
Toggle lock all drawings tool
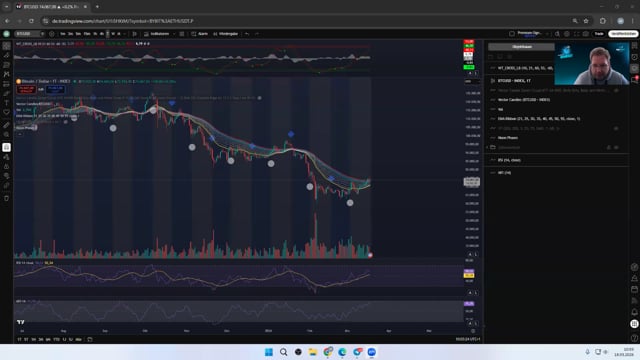[x=7, y=167]
